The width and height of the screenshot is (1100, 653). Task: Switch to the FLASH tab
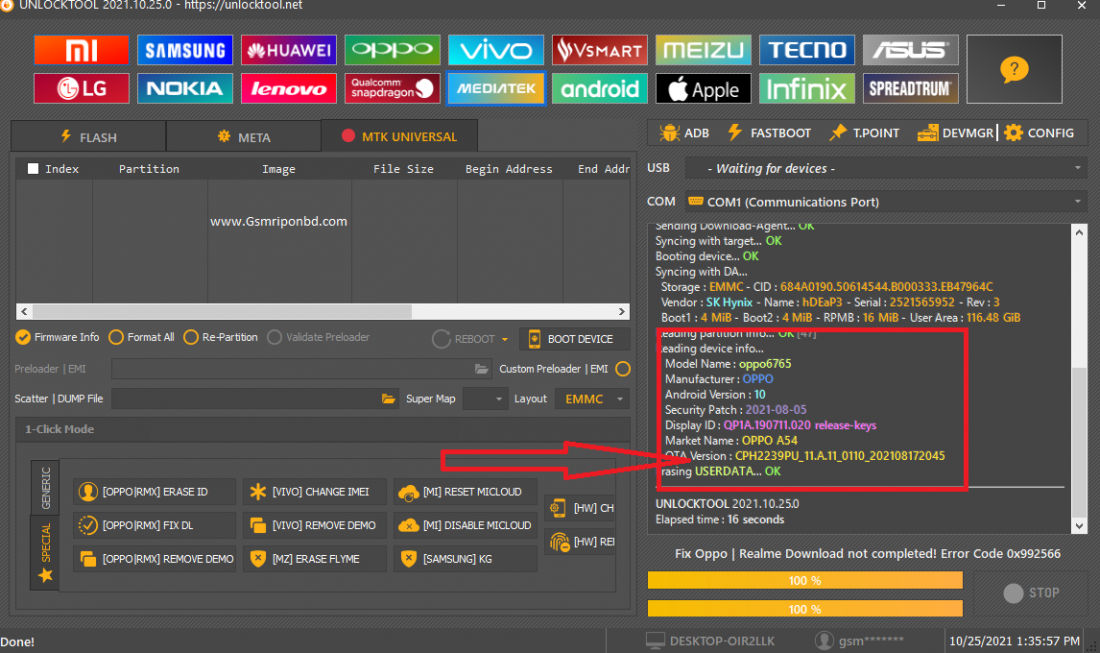click(x=88, y=137)
